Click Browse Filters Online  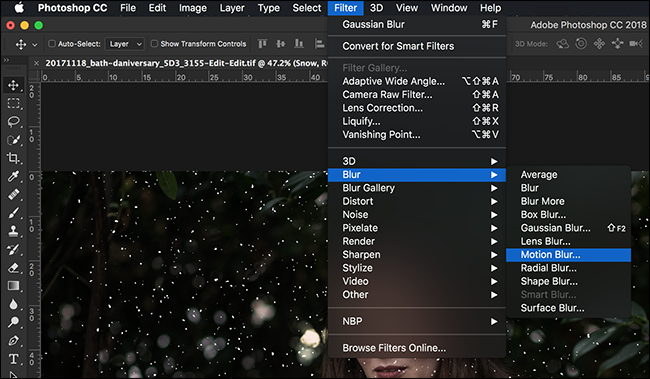point(417,348)
